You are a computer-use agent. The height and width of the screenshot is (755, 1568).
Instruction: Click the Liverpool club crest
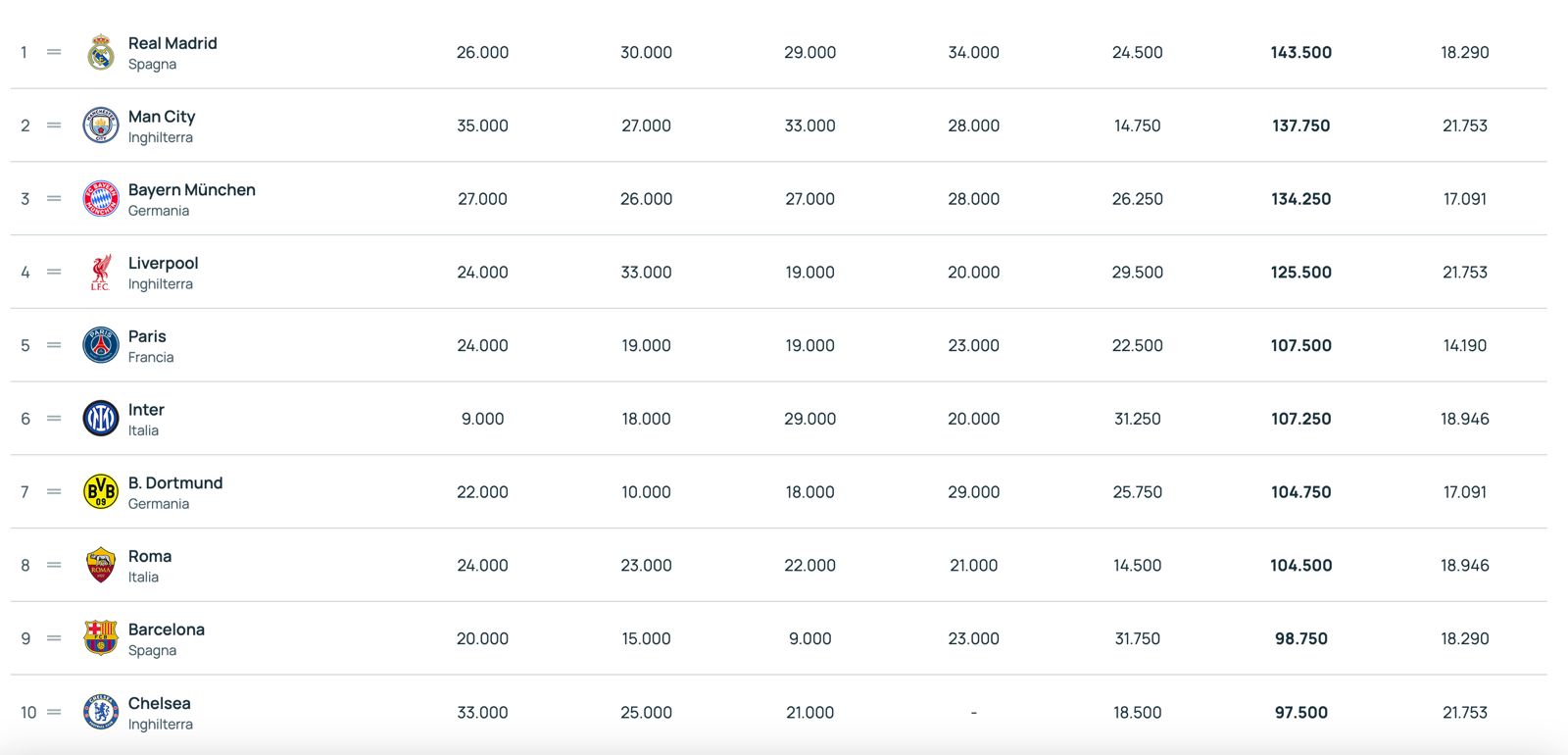[x=101, y=272]
